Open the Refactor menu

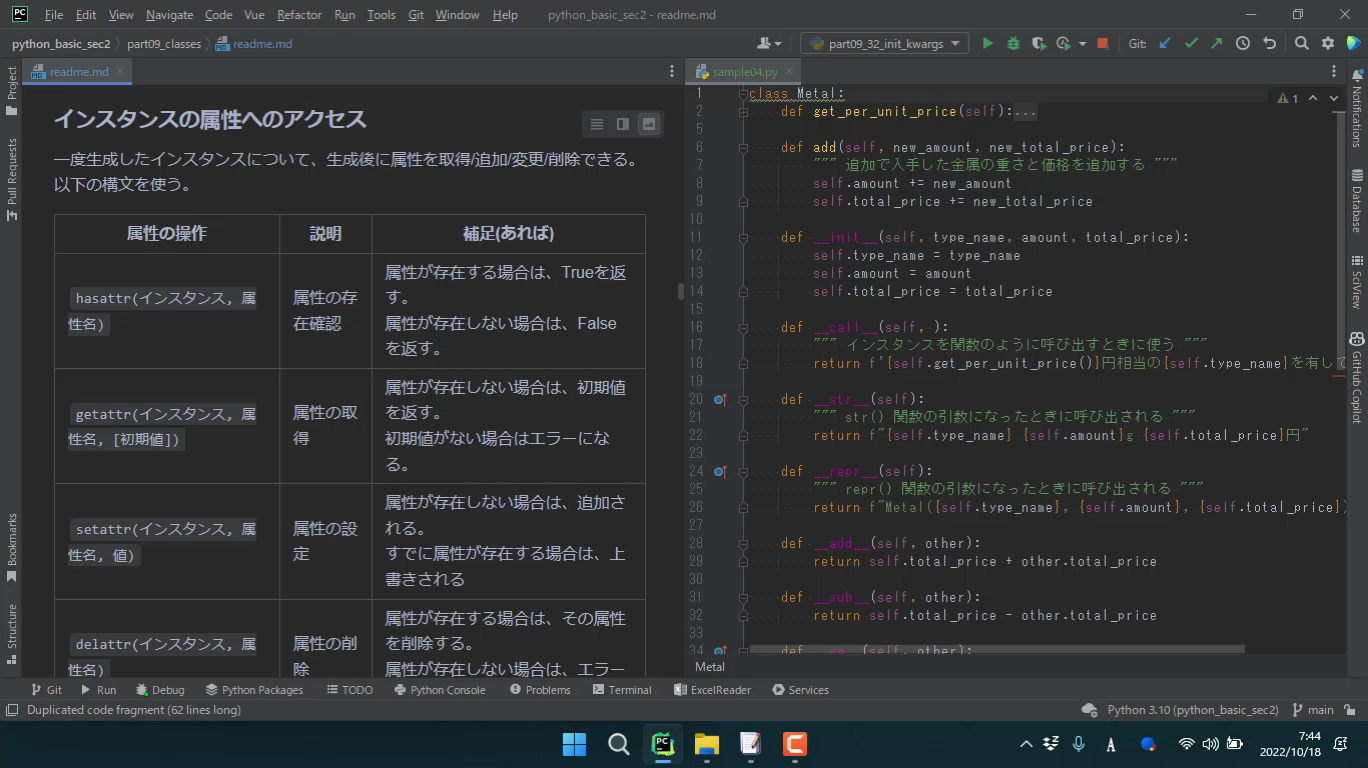pyautogui.click(x=299, y=15)
